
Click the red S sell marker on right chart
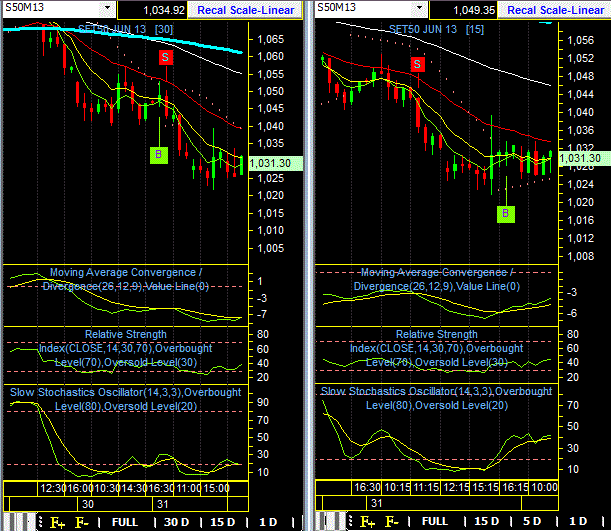tap(418, 64)
